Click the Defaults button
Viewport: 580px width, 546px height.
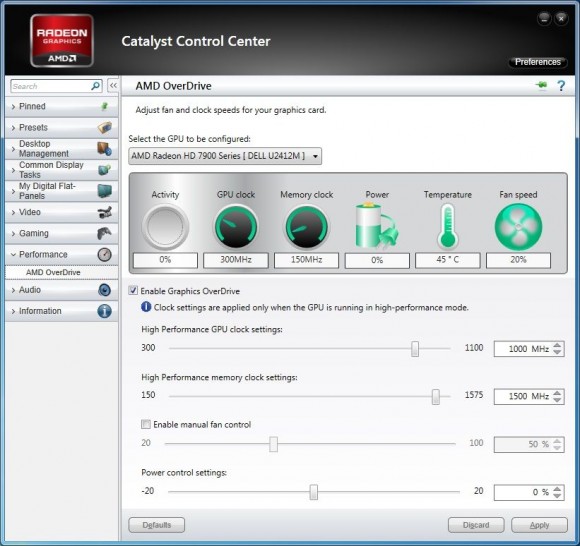156,525
